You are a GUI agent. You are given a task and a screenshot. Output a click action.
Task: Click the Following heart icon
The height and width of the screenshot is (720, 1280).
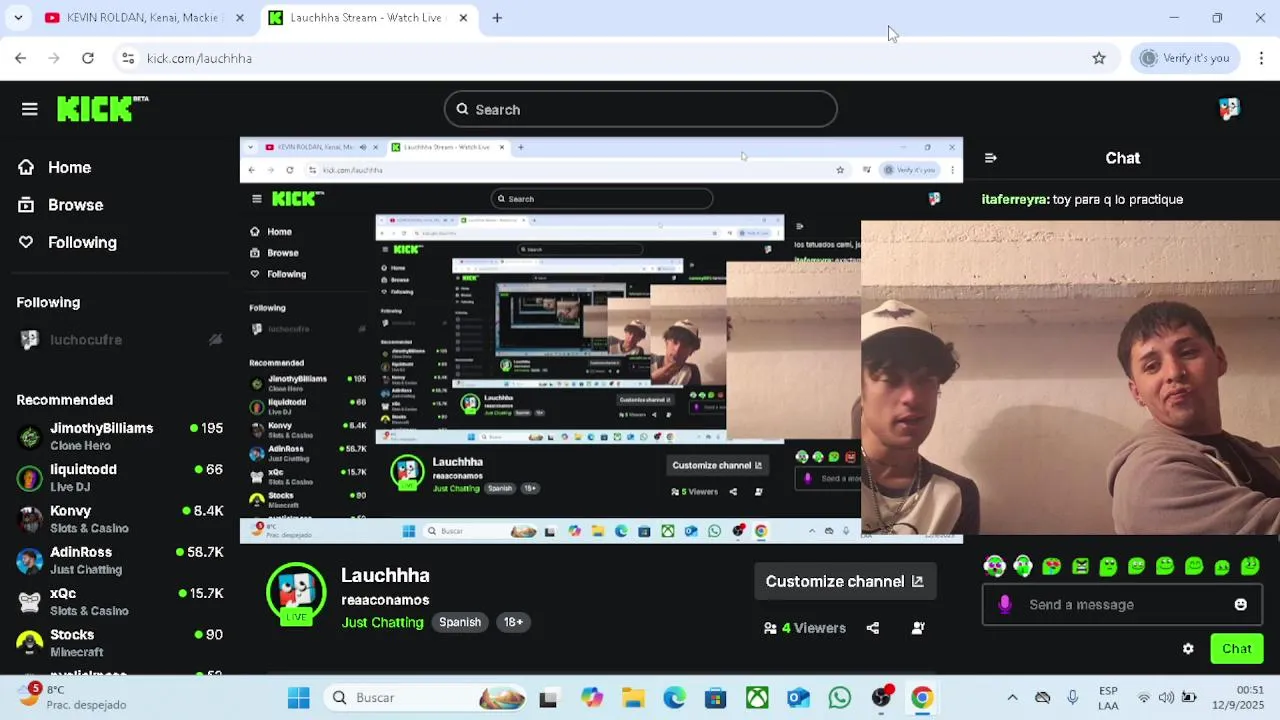pos(26,242)
